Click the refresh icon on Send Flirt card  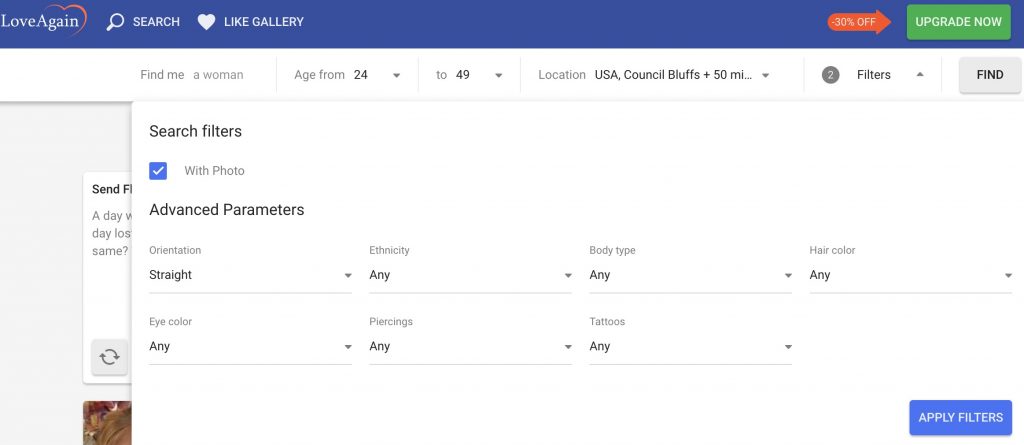pos(110,357)
